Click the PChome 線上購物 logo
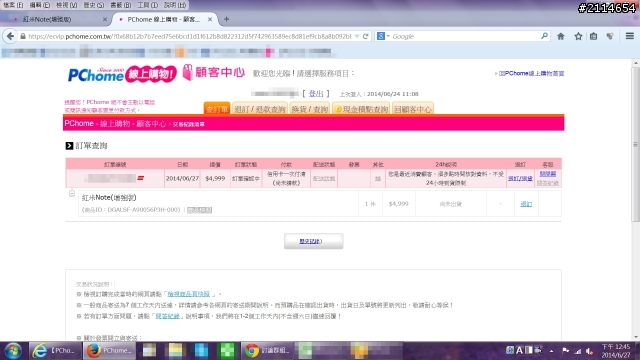The width and height of the screenshot is (640, 360). [122, 74]
